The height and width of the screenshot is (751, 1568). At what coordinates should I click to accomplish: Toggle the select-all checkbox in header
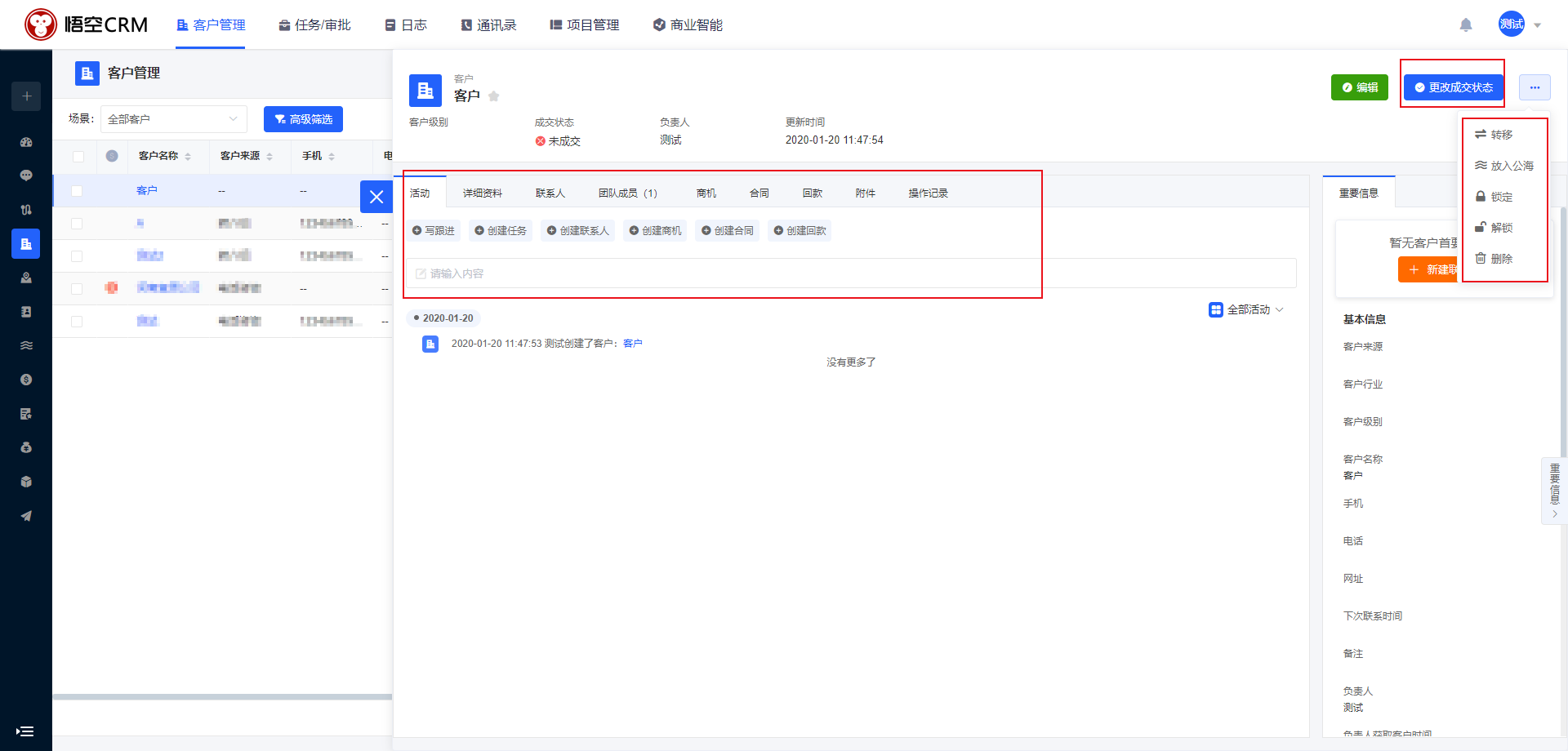click(x=78, y=157)
